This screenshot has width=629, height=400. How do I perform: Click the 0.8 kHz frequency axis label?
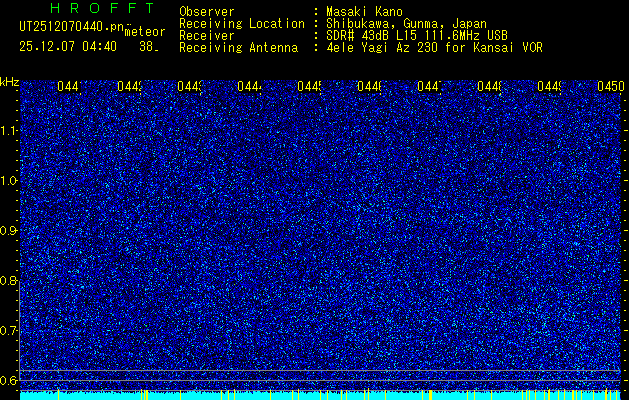click(8, 280)
